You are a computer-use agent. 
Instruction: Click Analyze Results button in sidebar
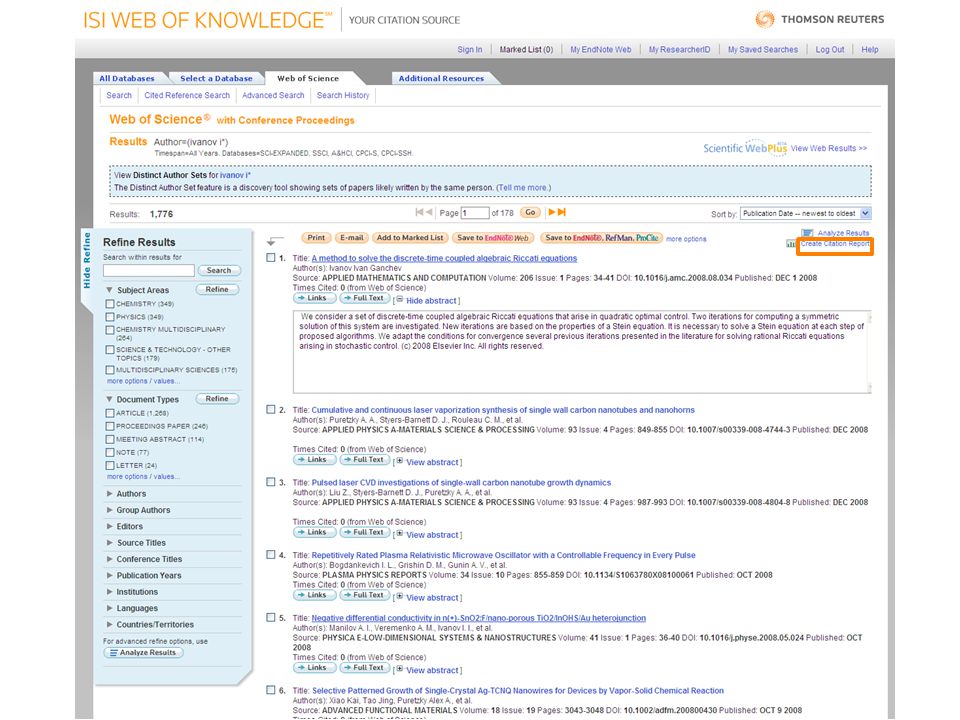click(143, 653)
